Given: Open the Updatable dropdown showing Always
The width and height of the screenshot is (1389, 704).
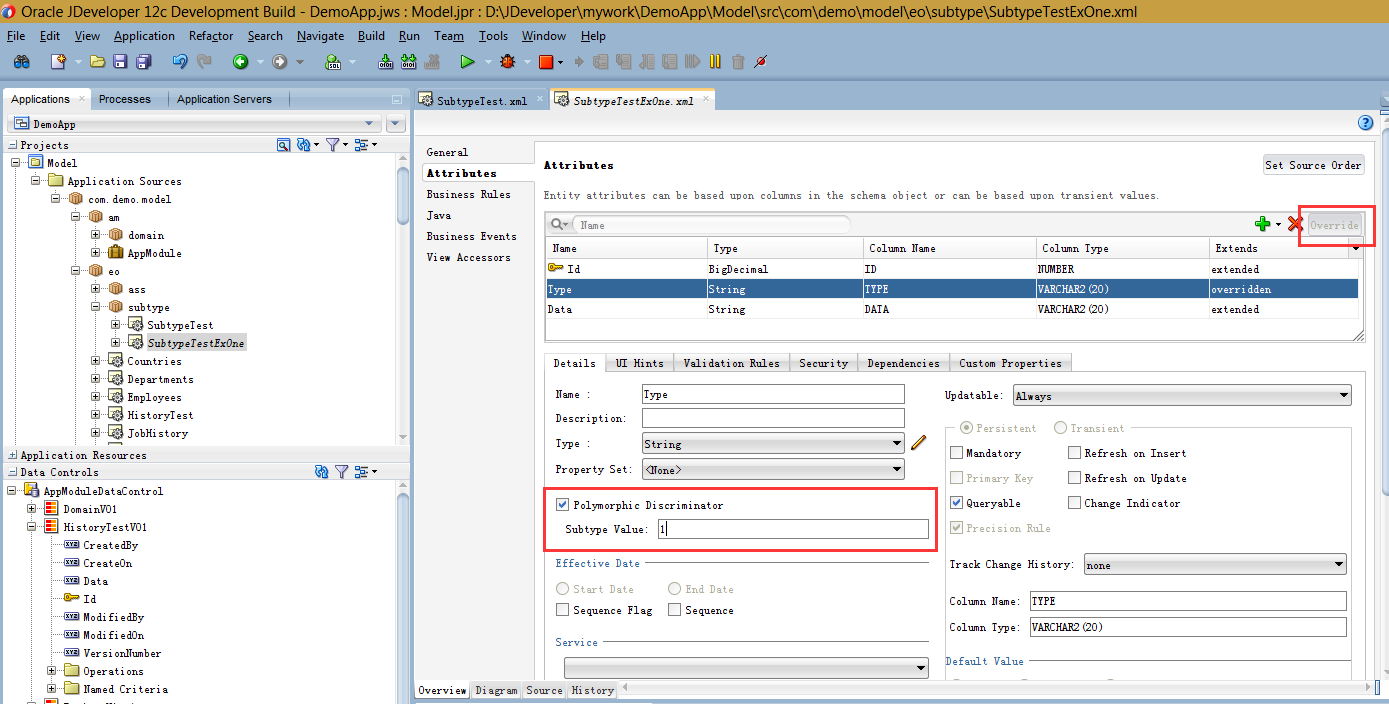Looking at the screenshot, I should [1182, 396].
